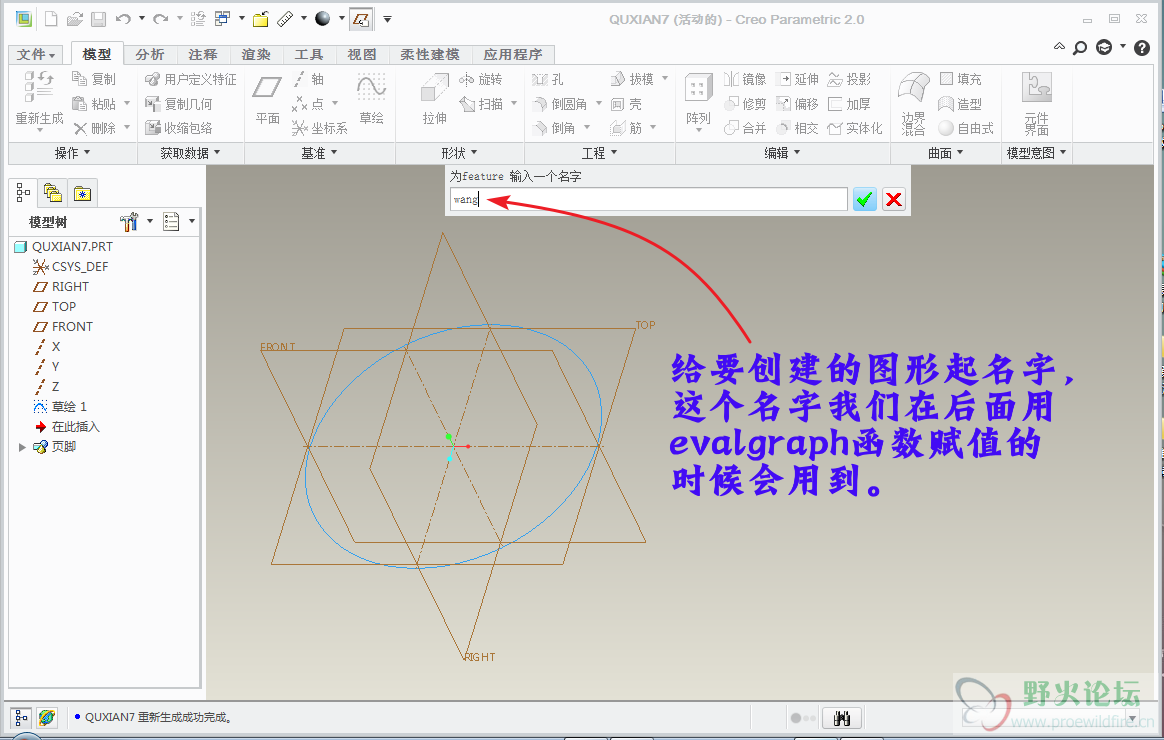Select the 平面 (Plane) datum tool
Viewport: 1164px width, 740px height.
pos(267,99)
